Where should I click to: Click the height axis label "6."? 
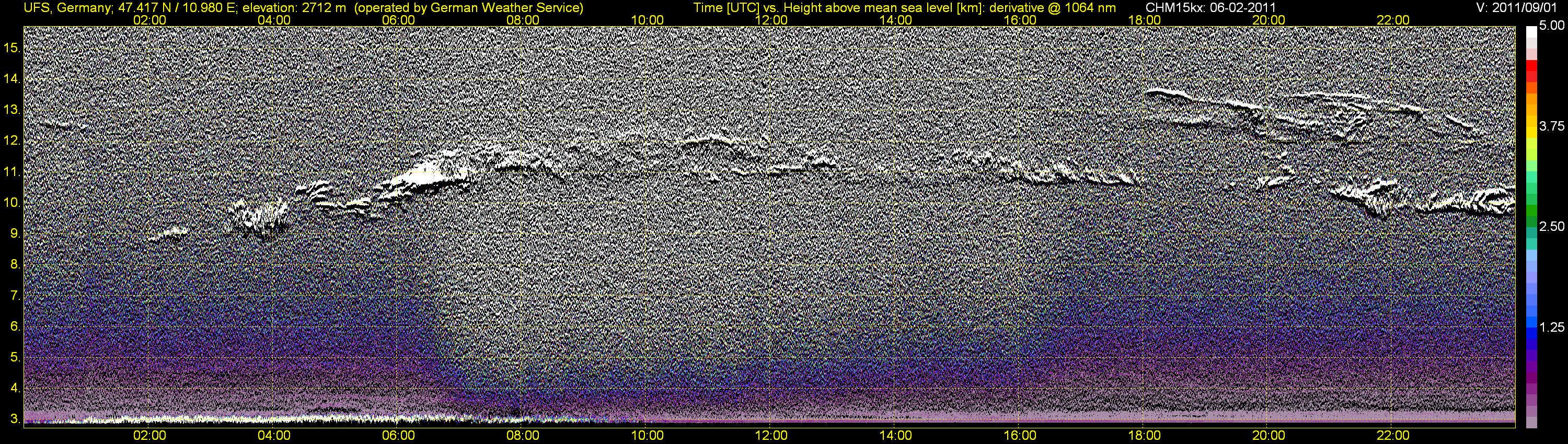pyautogui.click(x=15, y=326)
